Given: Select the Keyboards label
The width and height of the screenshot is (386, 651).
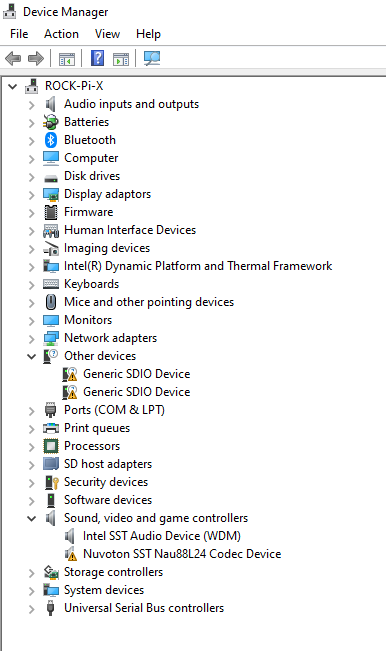Looking at the screenshot, I should click(x=91, y=284).
